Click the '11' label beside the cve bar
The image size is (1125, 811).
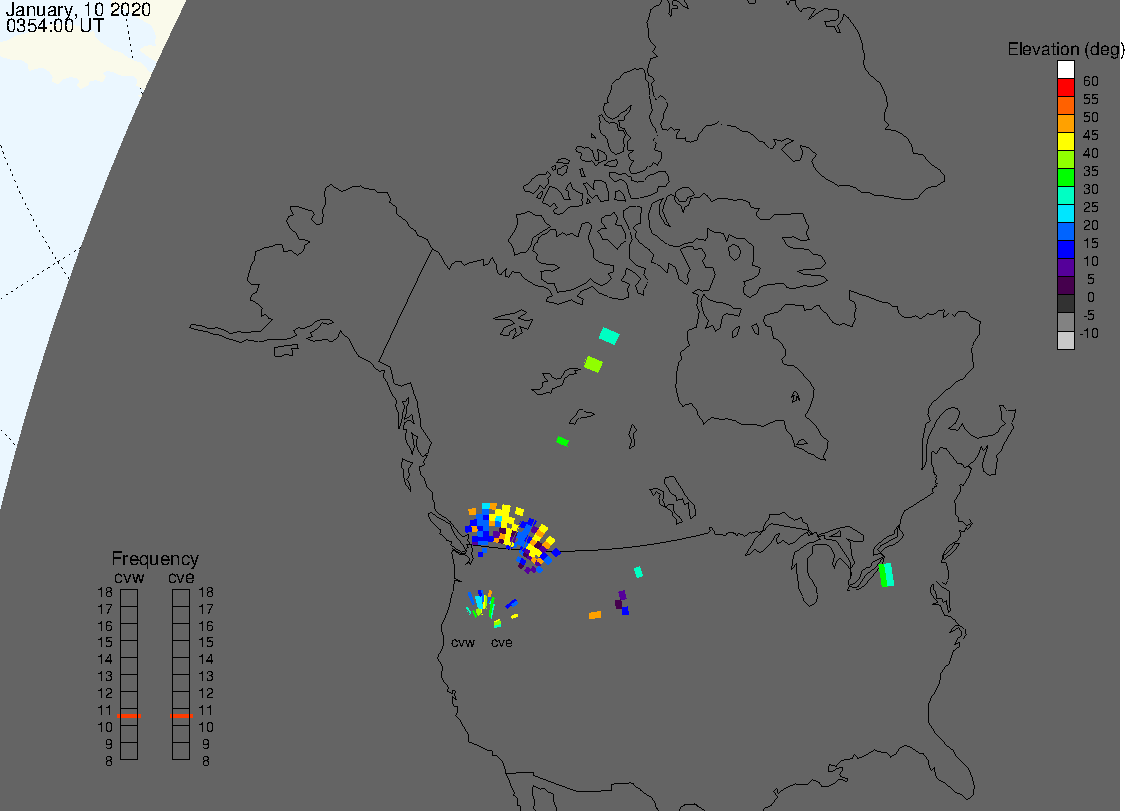(206, 711)
